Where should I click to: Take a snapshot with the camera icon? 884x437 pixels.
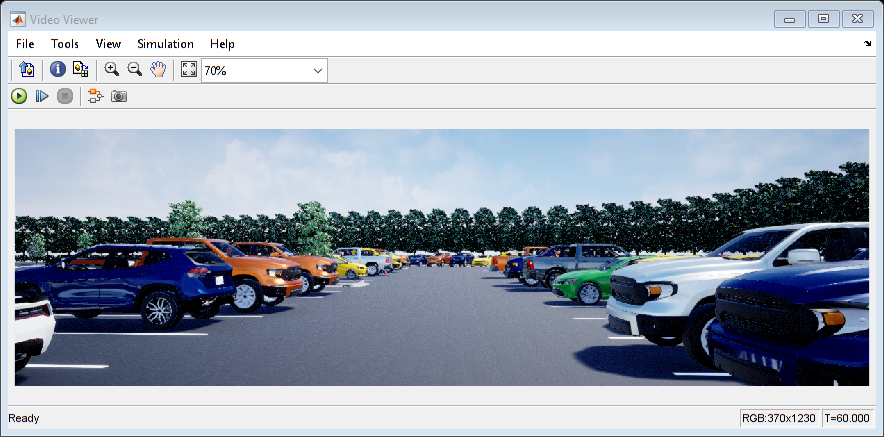coord(118,96)
